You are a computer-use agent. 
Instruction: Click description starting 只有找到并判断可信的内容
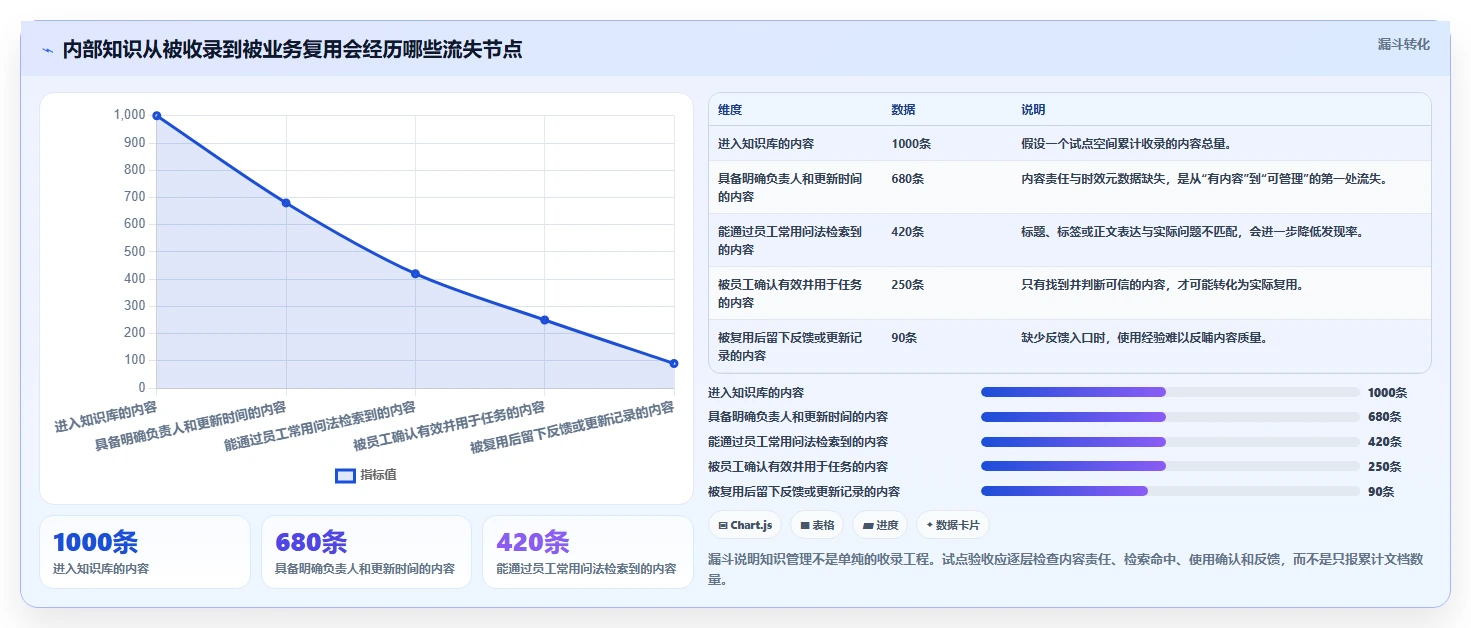pos(1162,285)
